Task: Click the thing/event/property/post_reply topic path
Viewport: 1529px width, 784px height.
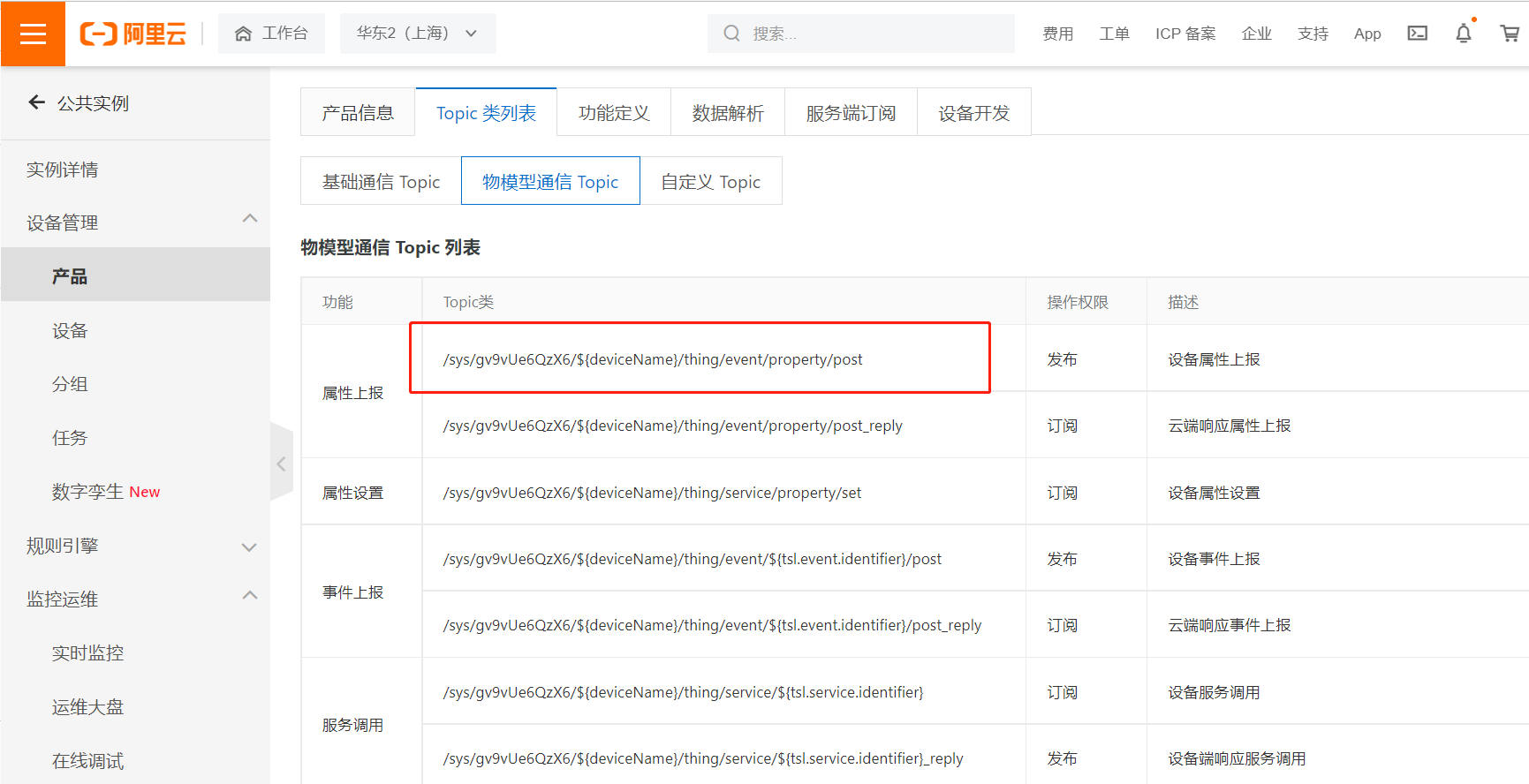Action: [673, 426]
